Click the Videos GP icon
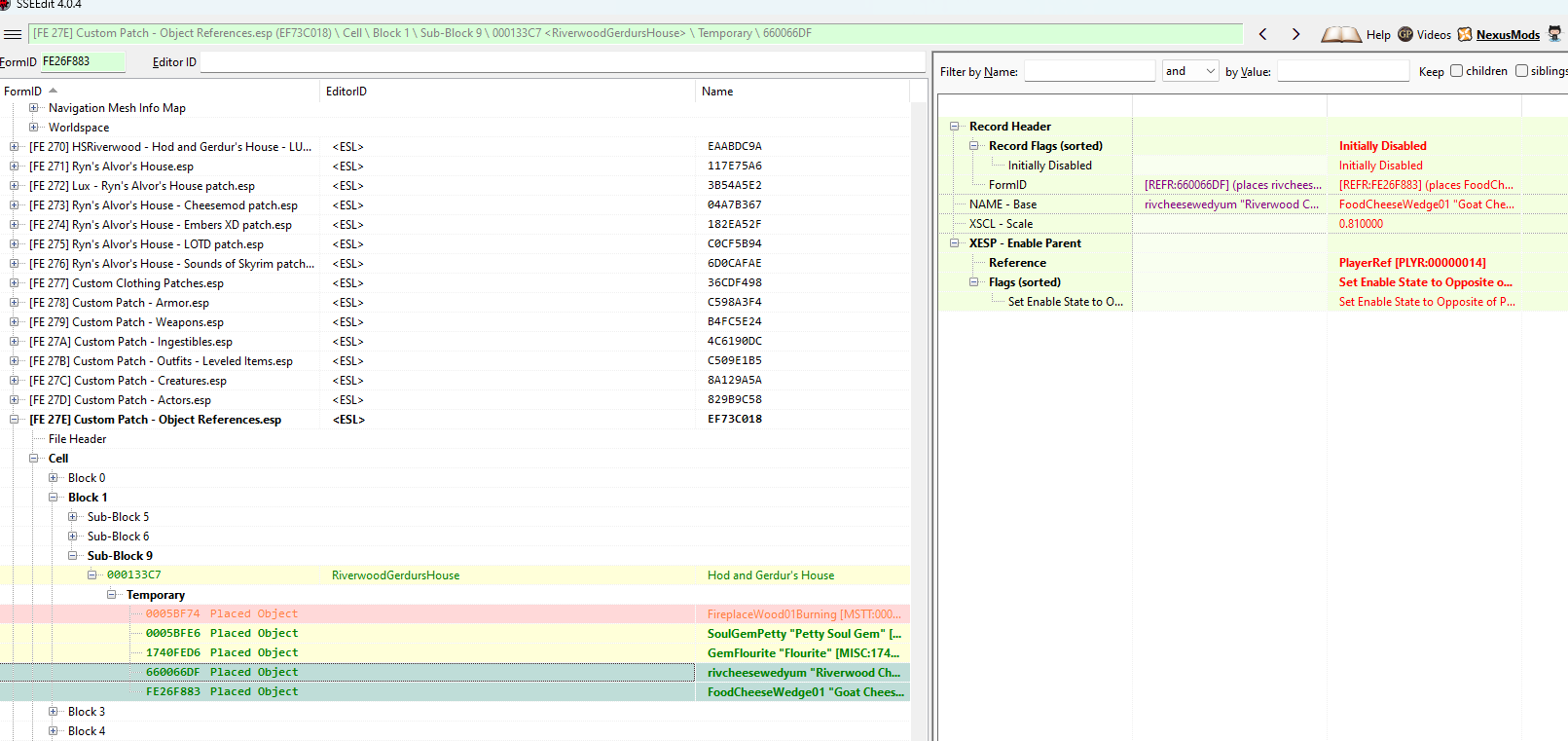The image size is (1568, 741). point(1405,34)
